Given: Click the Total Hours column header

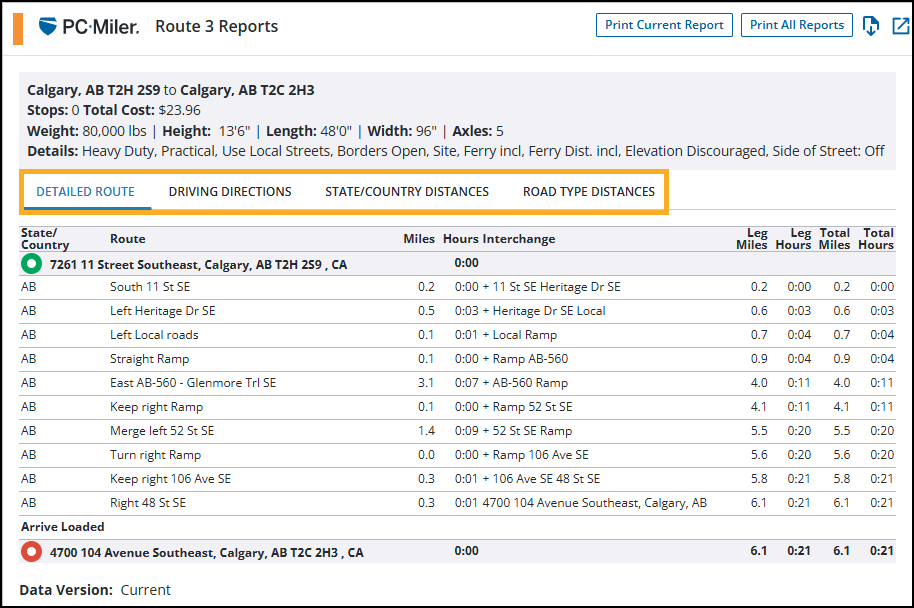Looking at the screenshot, I should (x=876, y=239).
